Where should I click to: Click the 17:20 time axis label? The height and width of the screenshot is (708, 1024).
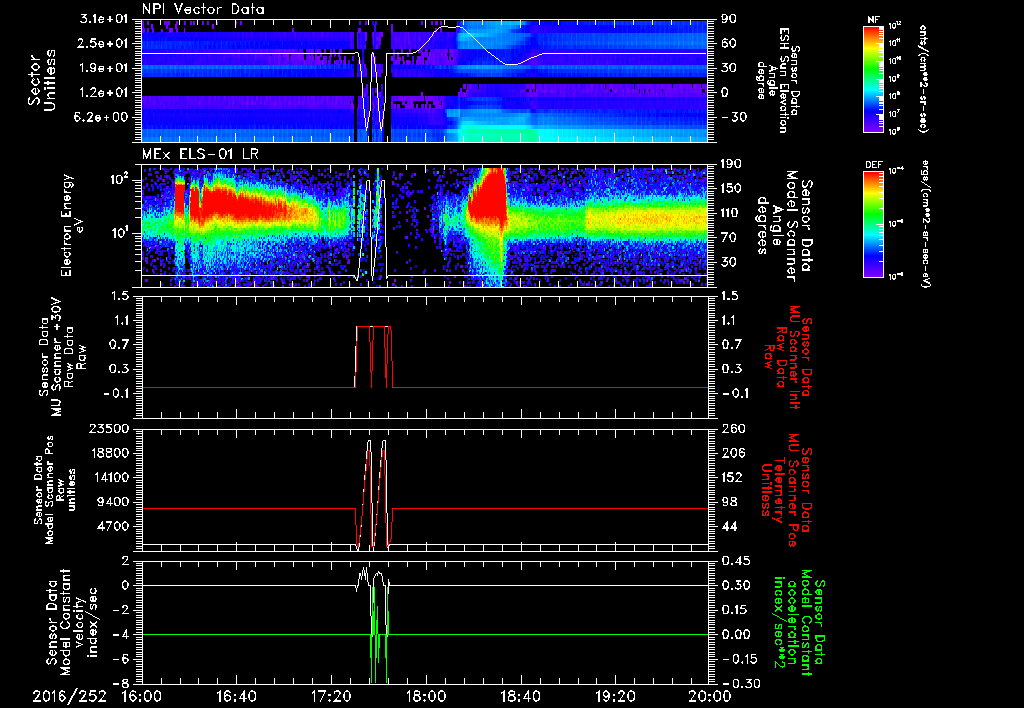pyautogui.click(x=331, y=697)
